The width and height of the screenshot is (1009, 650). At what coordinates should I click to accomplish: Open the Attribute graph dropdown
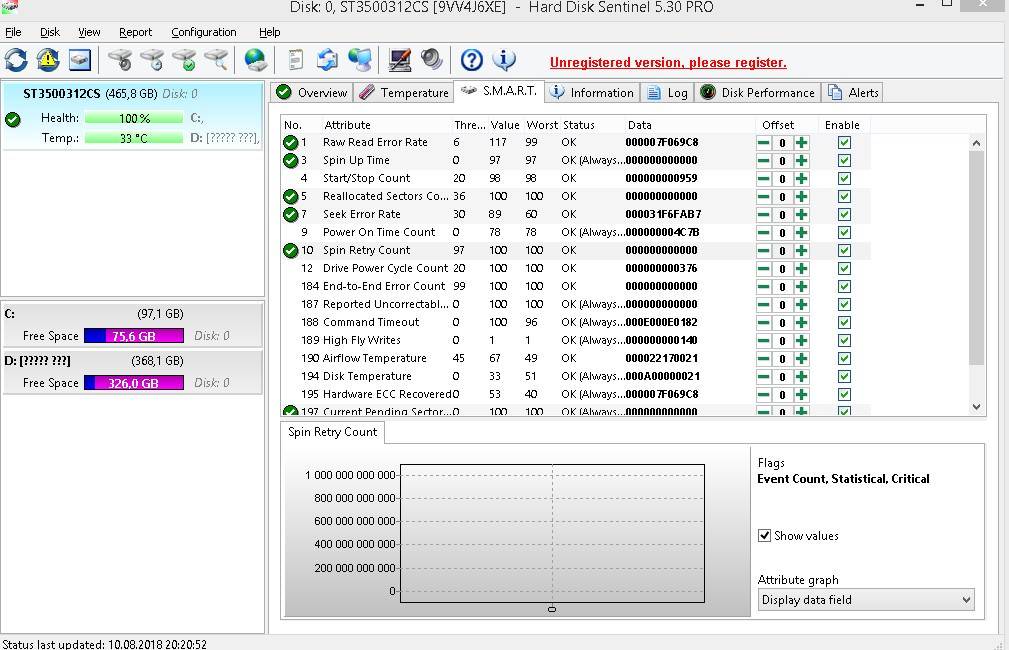[x=865, y=600]
